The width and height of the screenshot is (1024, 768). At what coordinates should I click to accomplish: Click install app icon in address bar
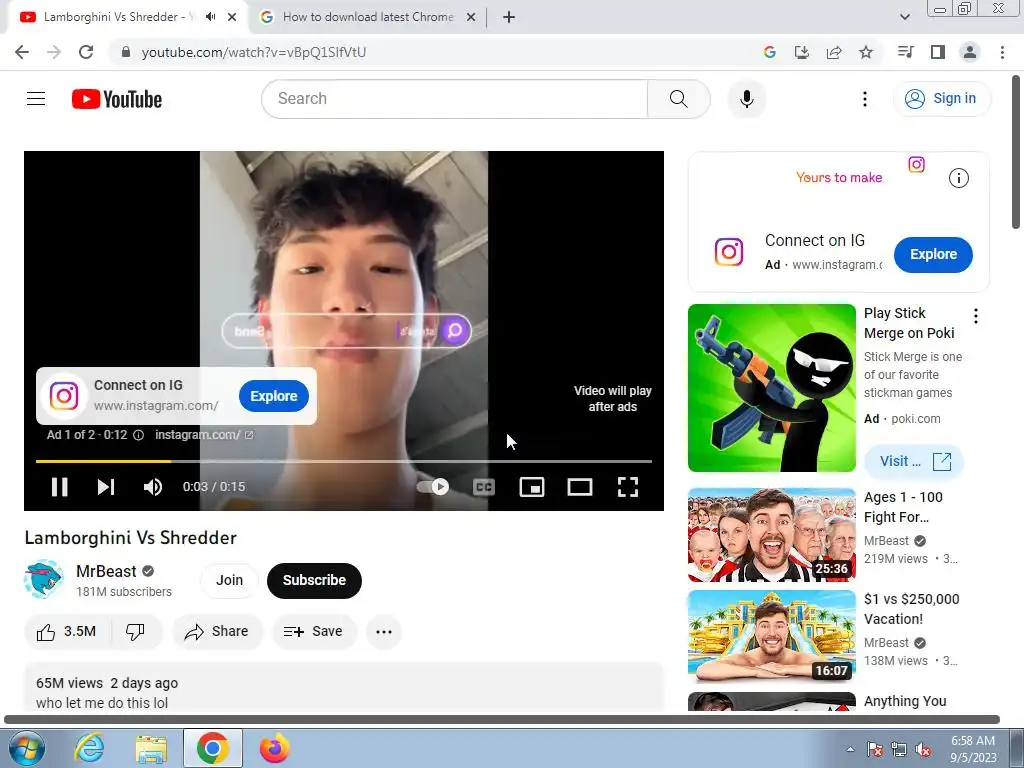click(x=801, y=52)
